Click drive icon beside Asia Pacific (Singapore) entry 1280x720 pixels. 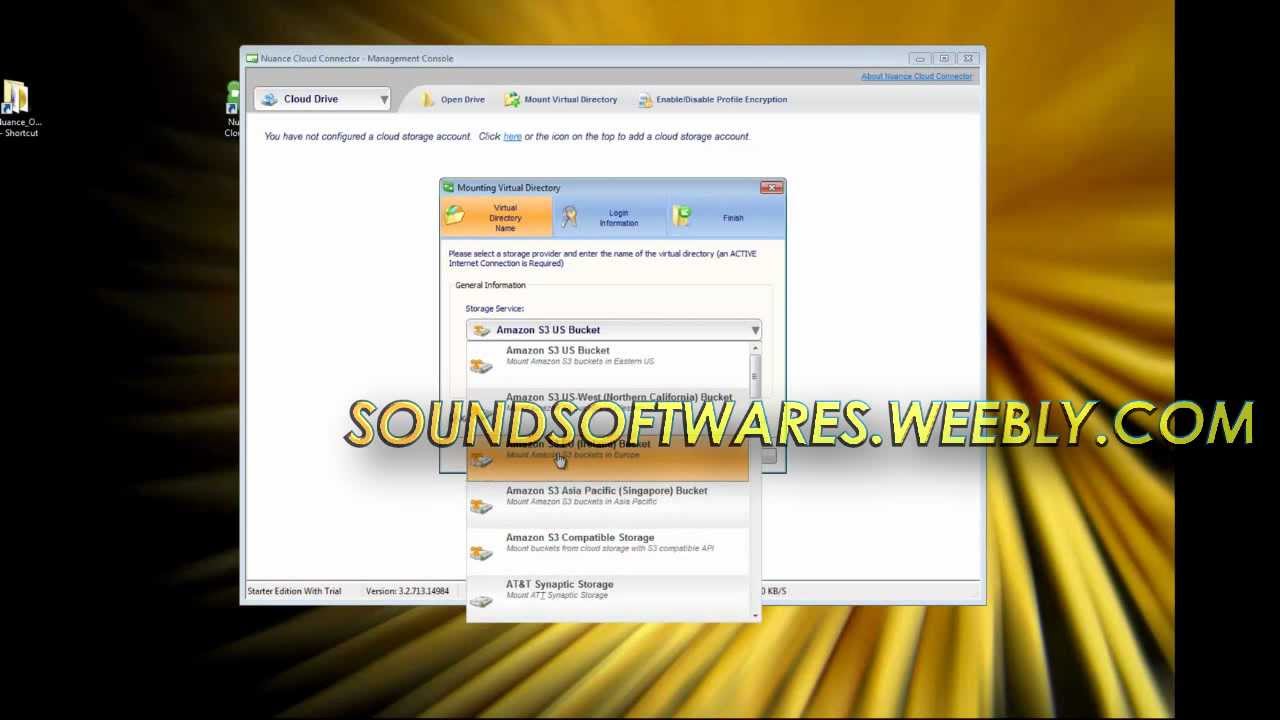(x=482, y=507)
